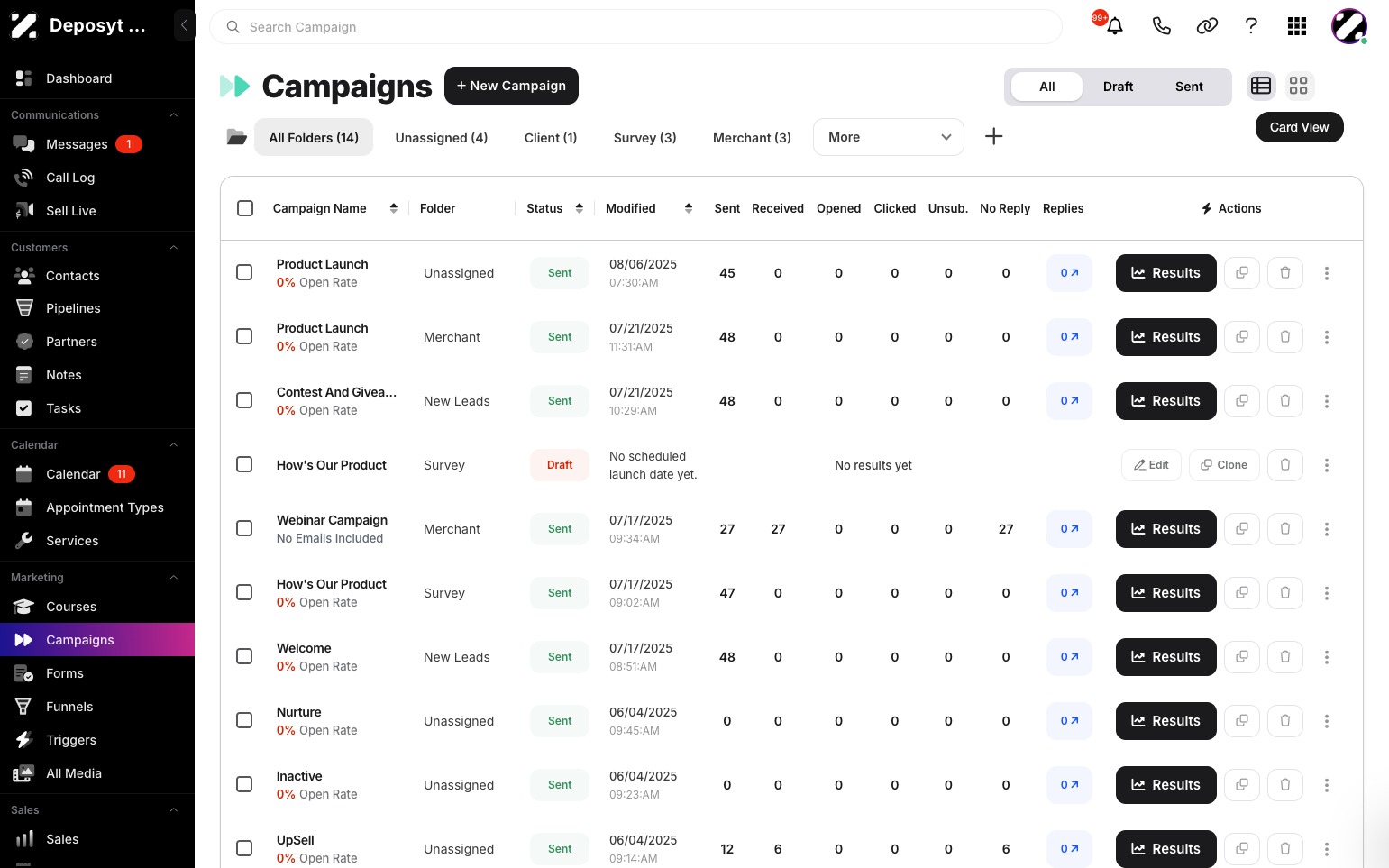1389x868 pixels.
Task: Focus the Search Campaign field
Action: tap(635, 27)
